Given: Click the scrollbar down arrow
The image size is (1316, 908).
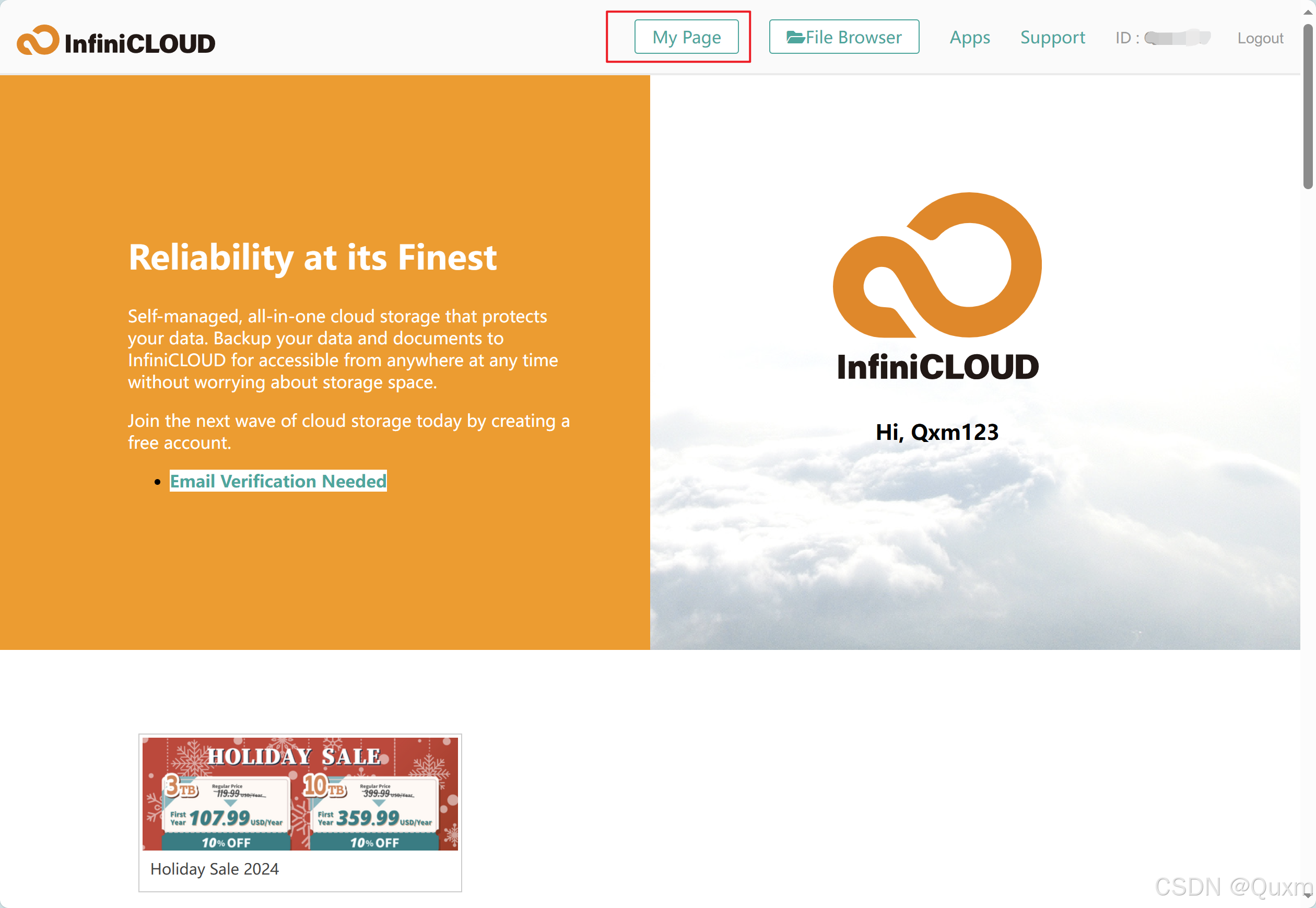Looking at the screenshot, I should 1308,895.
